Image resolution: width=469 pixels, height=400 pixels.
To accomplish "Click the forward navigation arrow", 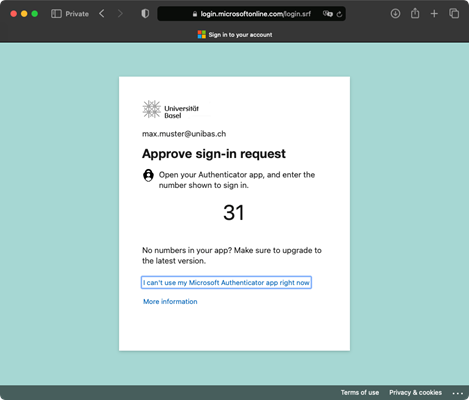I will click(x=120, y=14).
